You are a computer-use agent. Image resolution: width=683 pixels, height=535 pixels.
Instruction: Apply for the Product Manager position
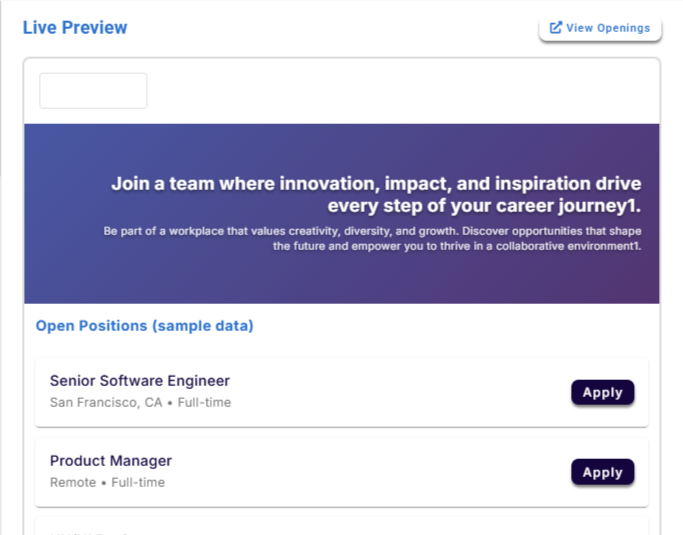tap(602, 473)
